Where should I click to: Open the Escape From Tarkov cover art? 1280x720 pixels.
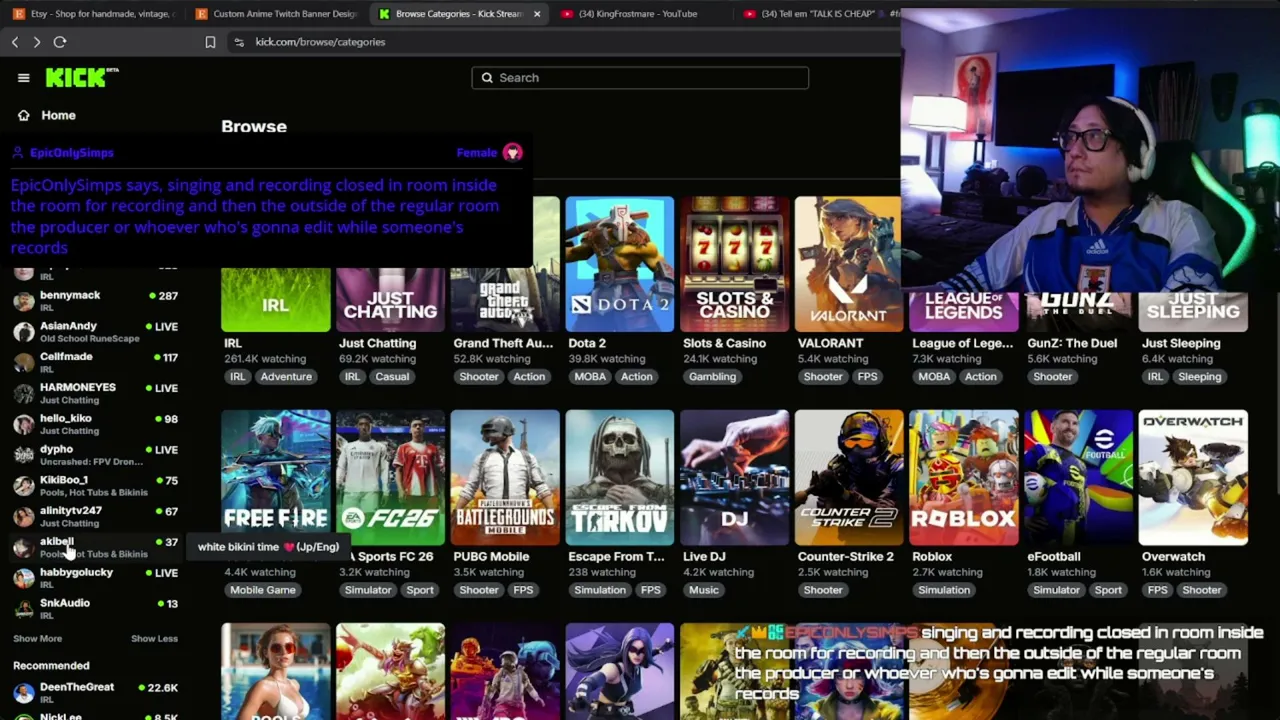(620, 477)
